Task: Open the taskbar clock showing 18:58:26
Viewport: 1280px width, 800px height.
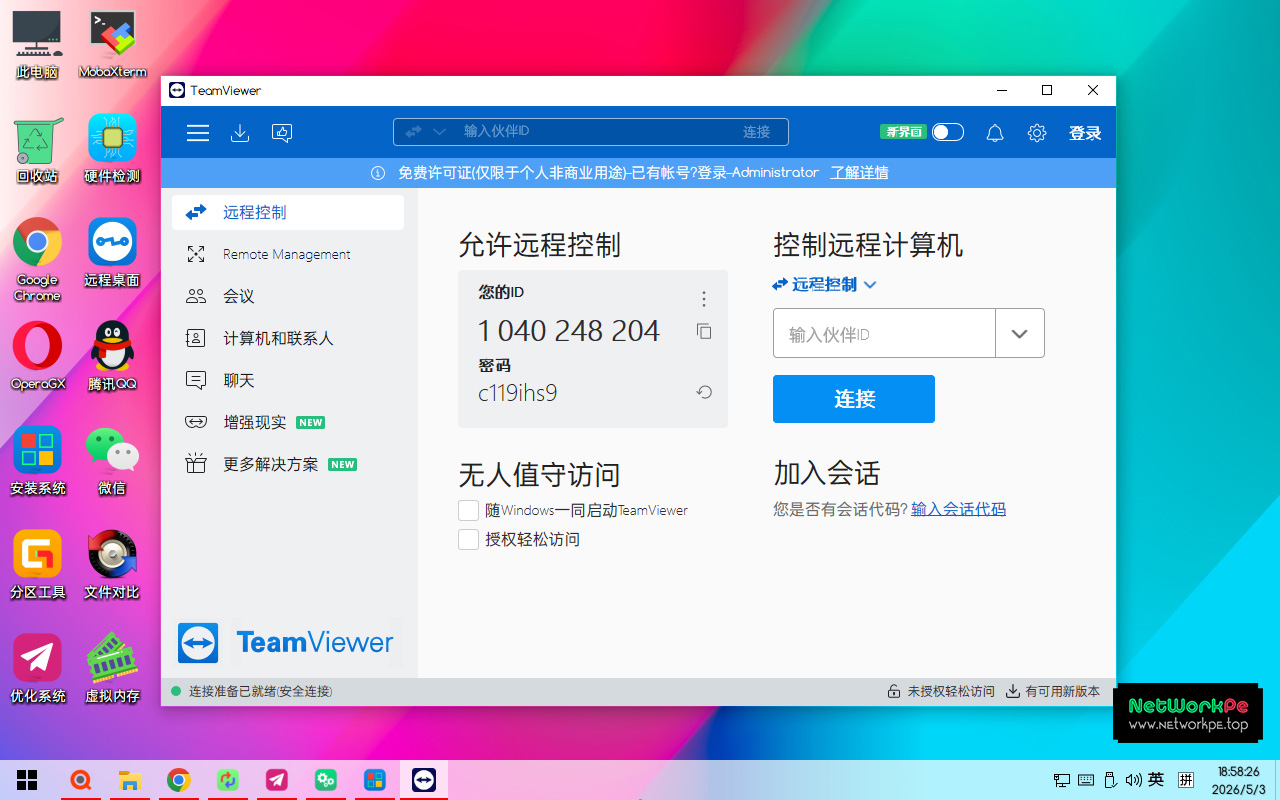Action: pyautogui.click(x=1238, y=780)
